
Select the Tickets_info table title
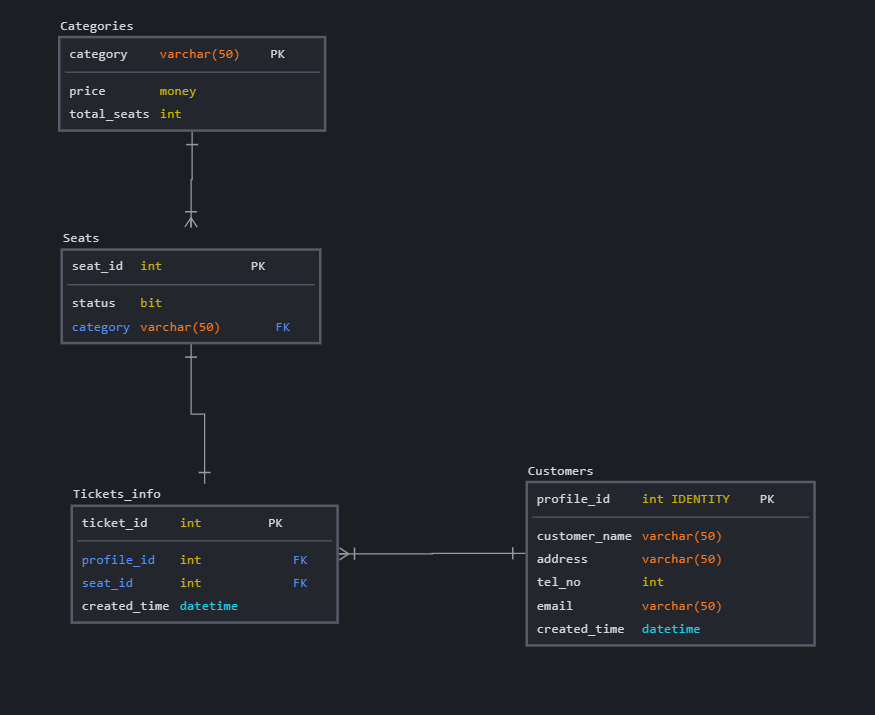click(117, 493)
